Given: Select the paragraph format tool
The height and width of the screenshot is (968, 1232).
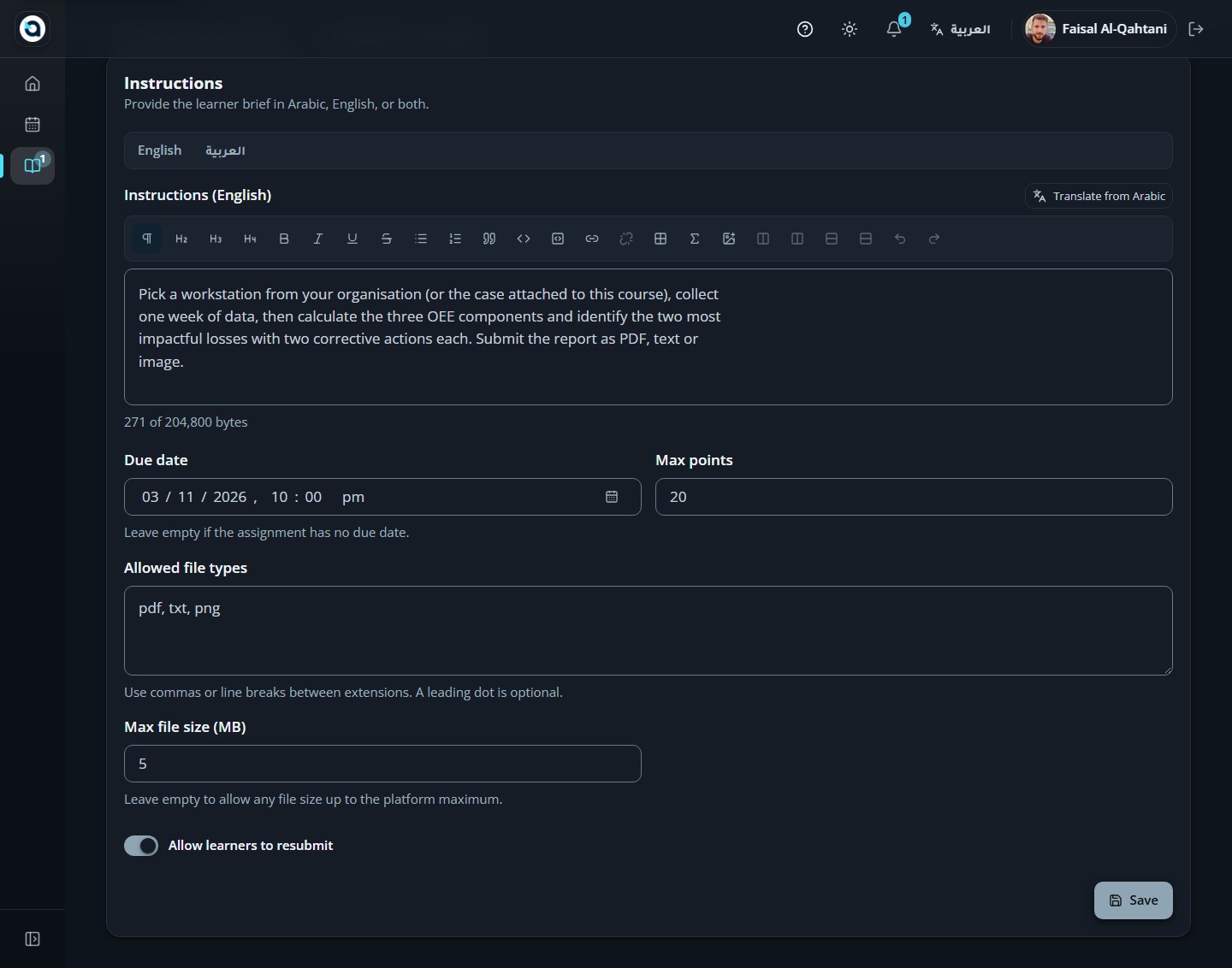Looking at the screenshot, I should pos(147,239).
